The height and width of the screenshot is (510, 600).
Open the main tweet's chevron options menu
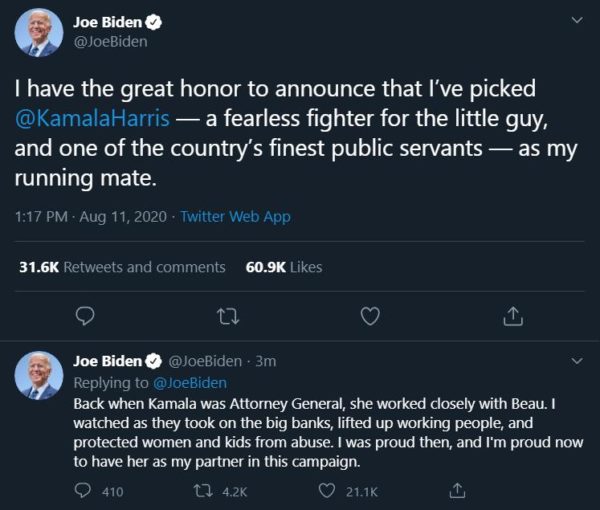(x=576, y=19)
